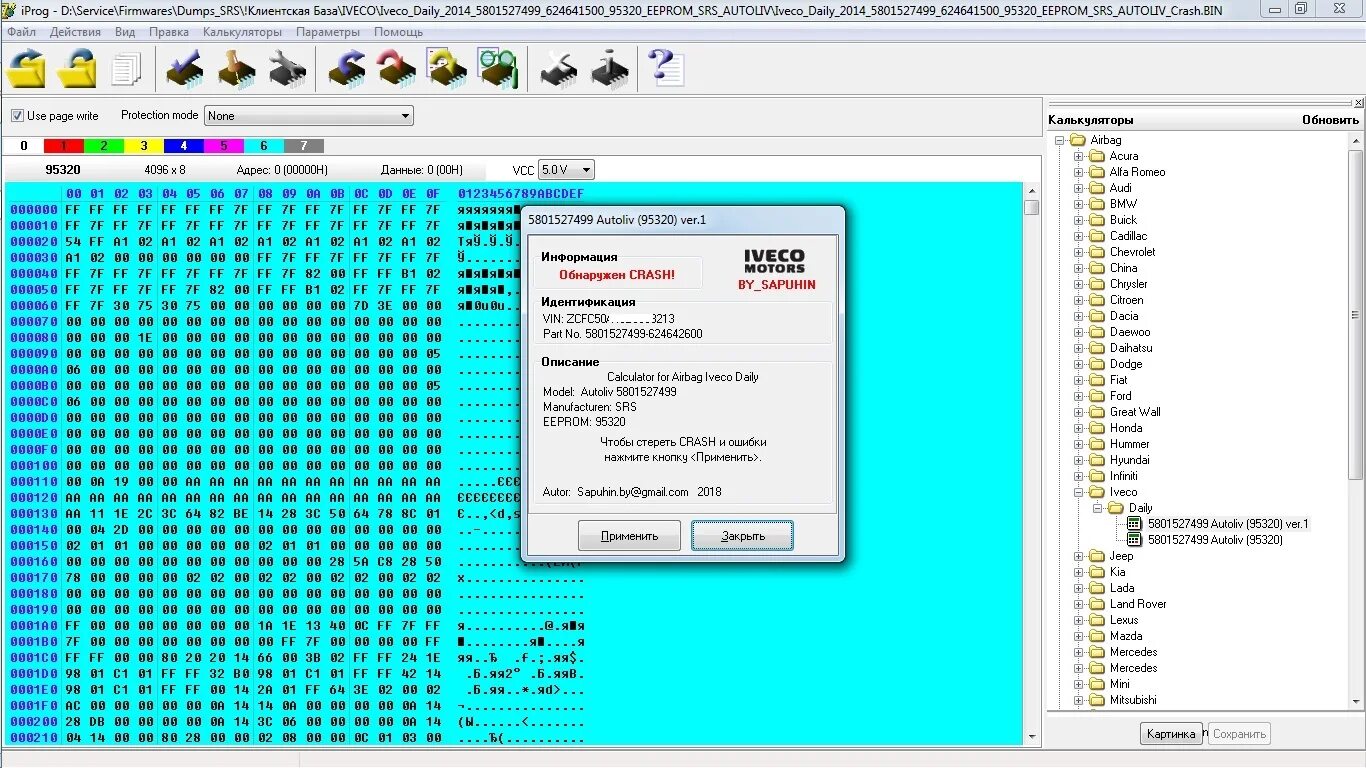
Task: Open the Файл menu
Action: 21,32
